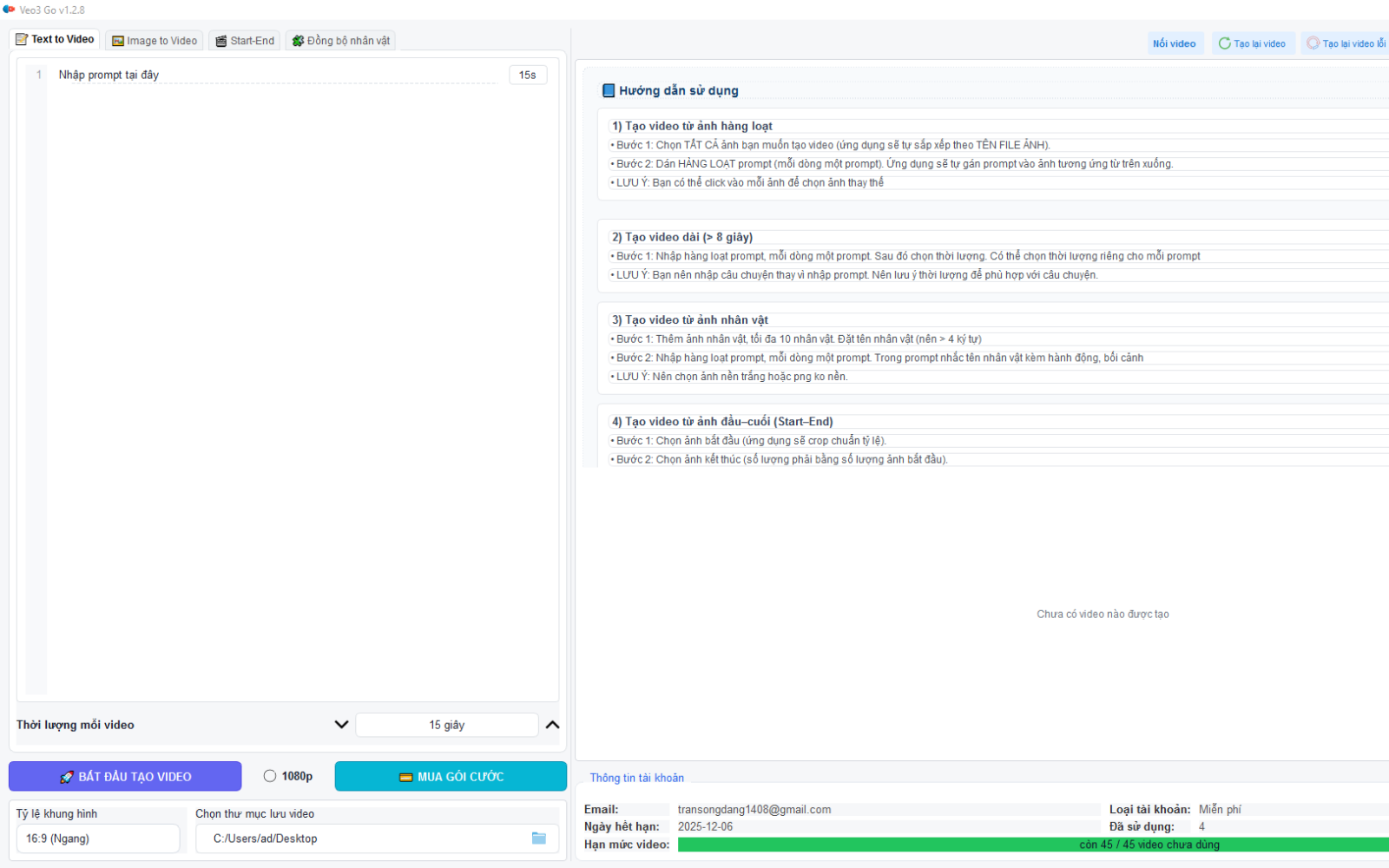Image resolution: width=1389 pixels, height=868 pixels.
Task: Open the Image to Video tab
Action: (x=155, y=41)
